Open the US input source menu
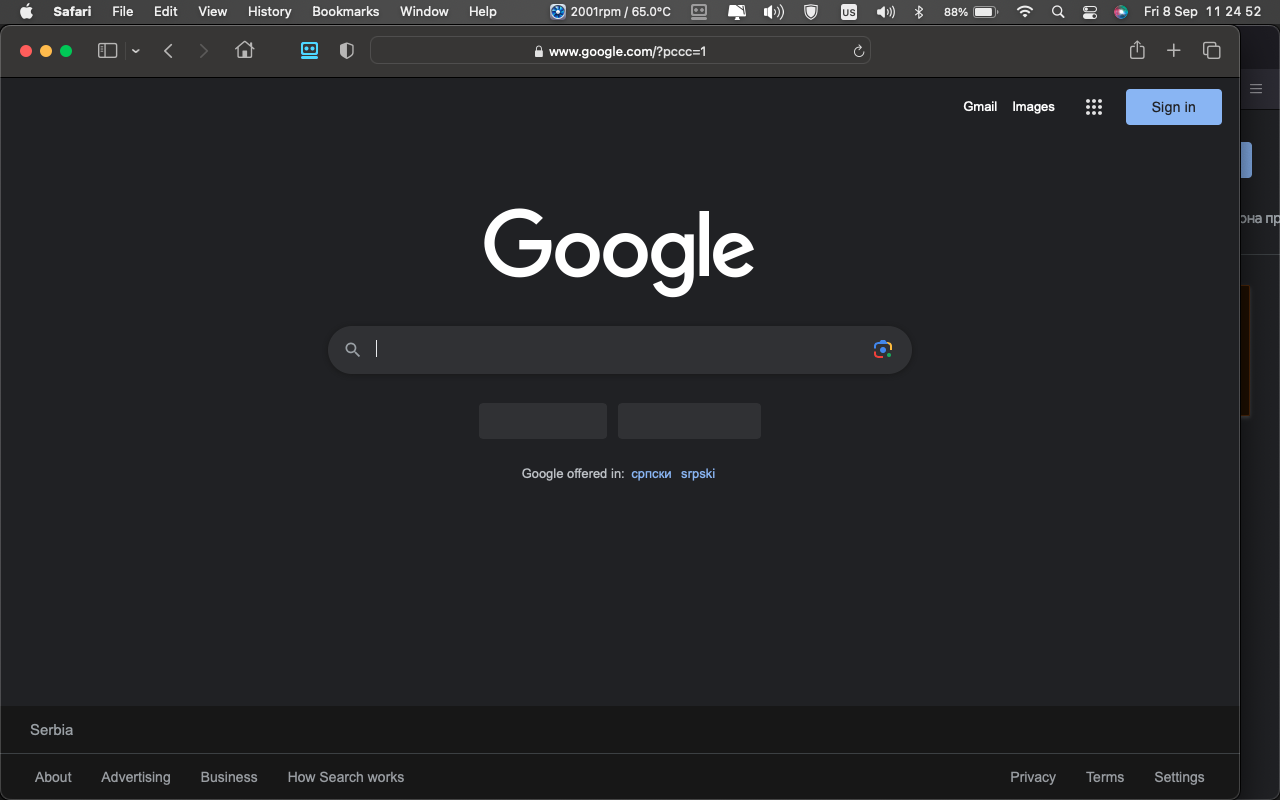 pos(849,12)
